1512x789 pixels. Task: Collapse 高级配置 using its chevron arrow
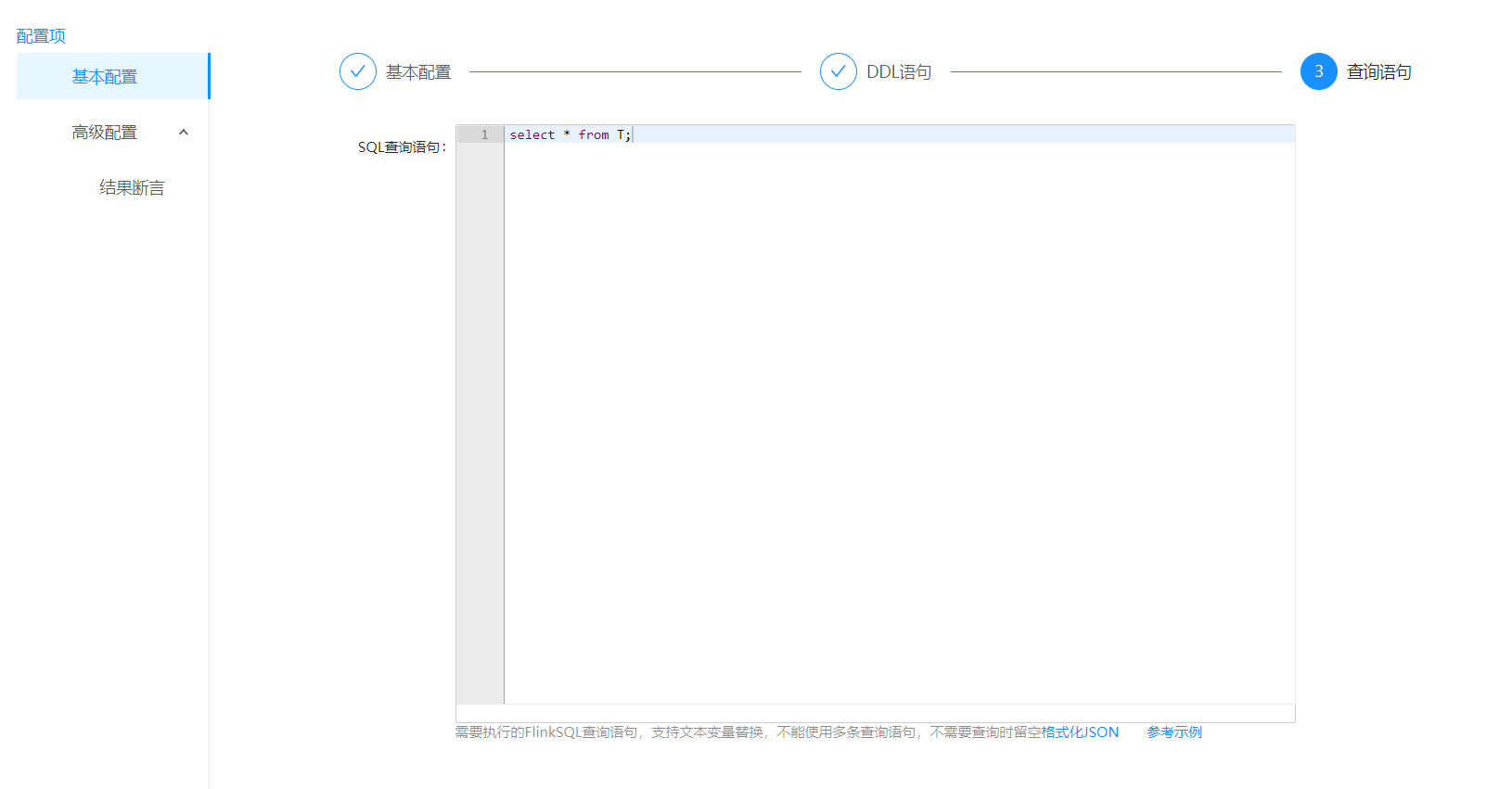click(184, 133)
